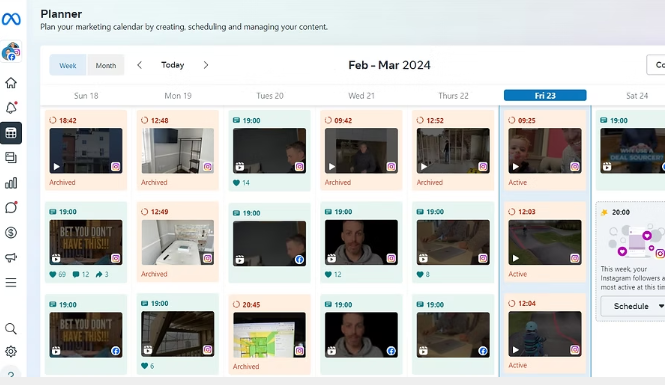
Task: Switch to Week view
Action: [68, 65]
